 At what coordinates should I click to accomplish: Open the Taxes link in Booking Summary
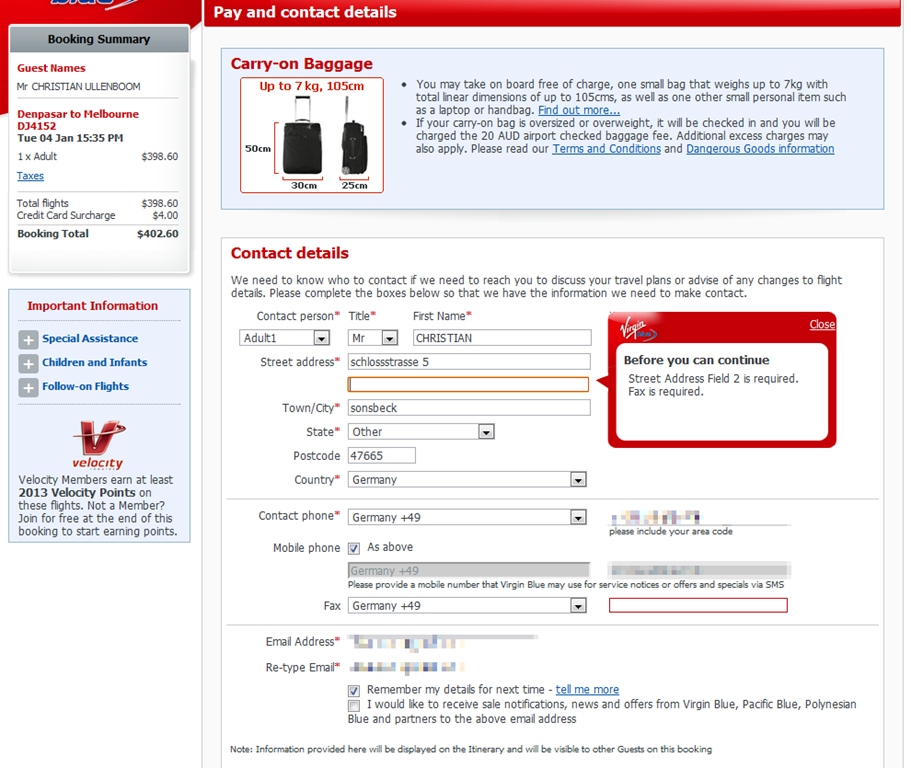(30, 176)
